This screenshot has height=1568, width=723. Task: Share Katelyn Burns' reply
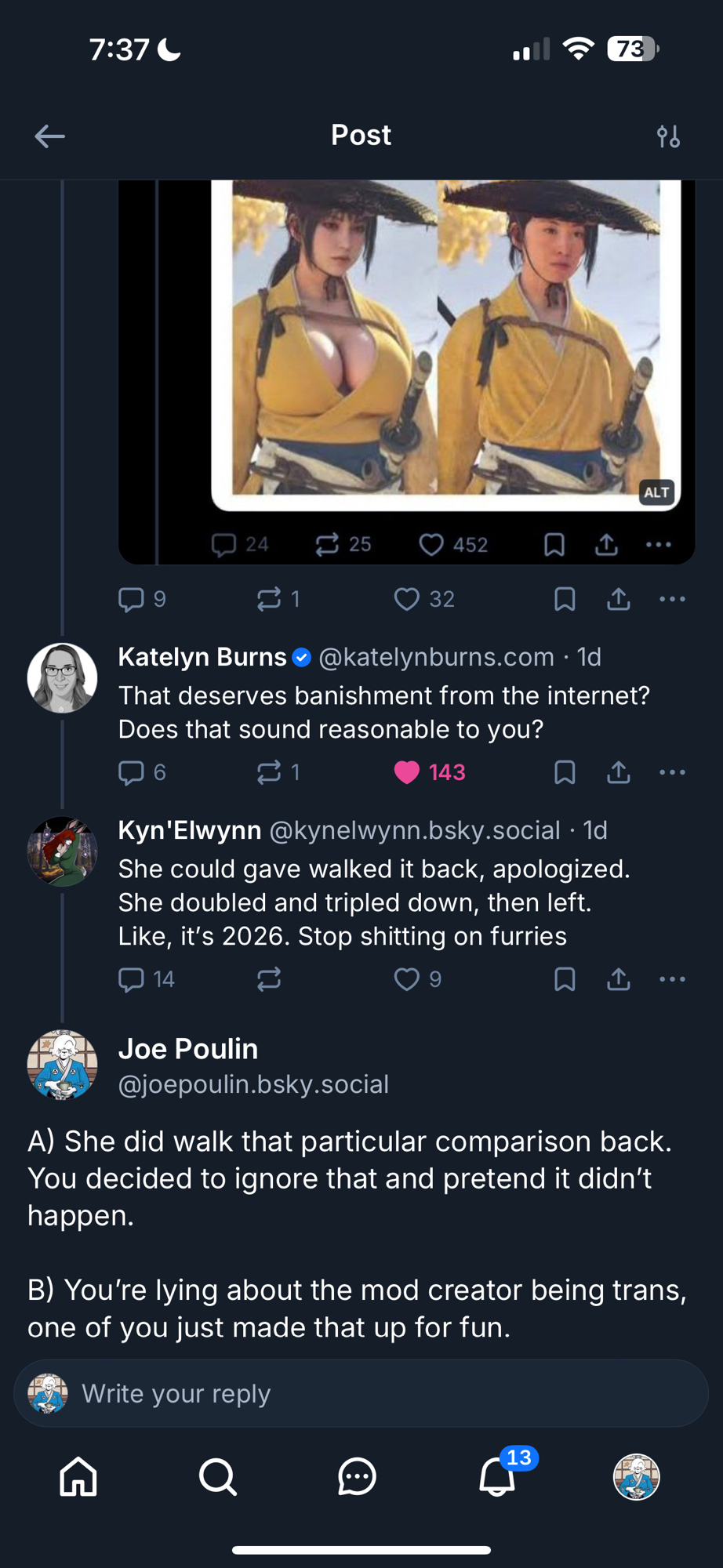point(619,772)
